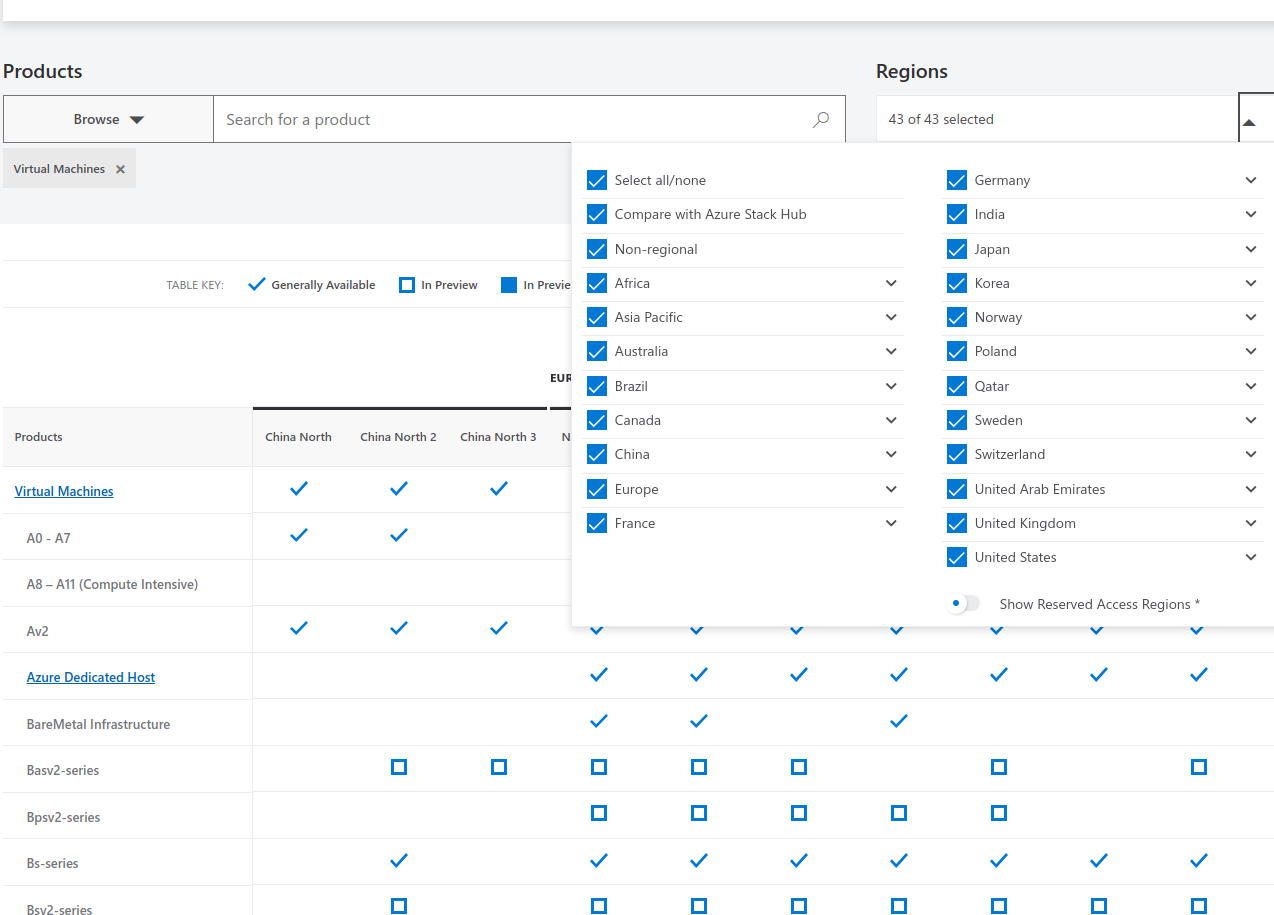Click Generally Available checkmark in table key
Image resolution: width=1274 pixels, height=915 pixels.
coord(256,284)
